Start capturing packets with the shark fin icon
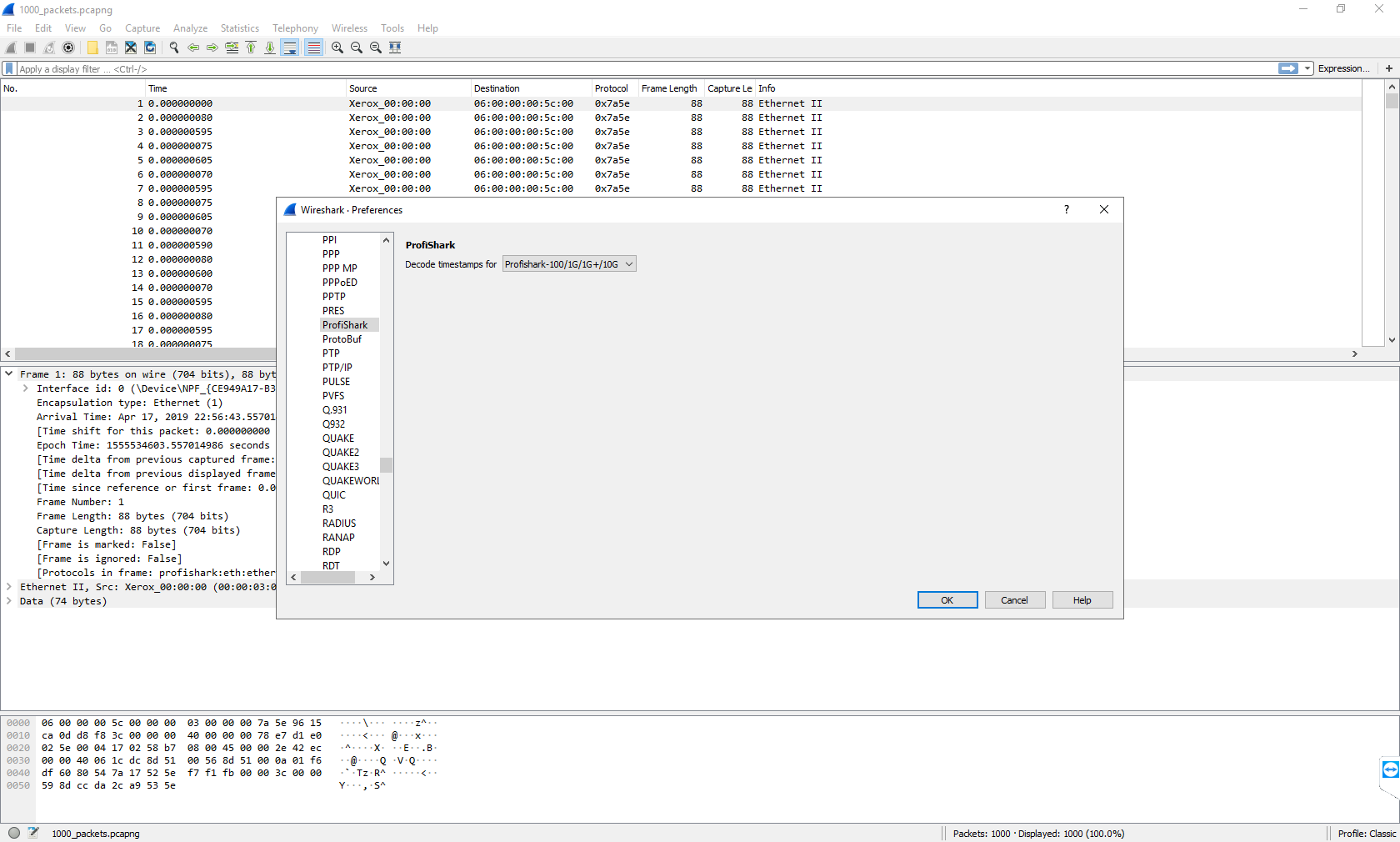Image resolution: width=1400 pixels, height=842 pixels. (11, 48)
